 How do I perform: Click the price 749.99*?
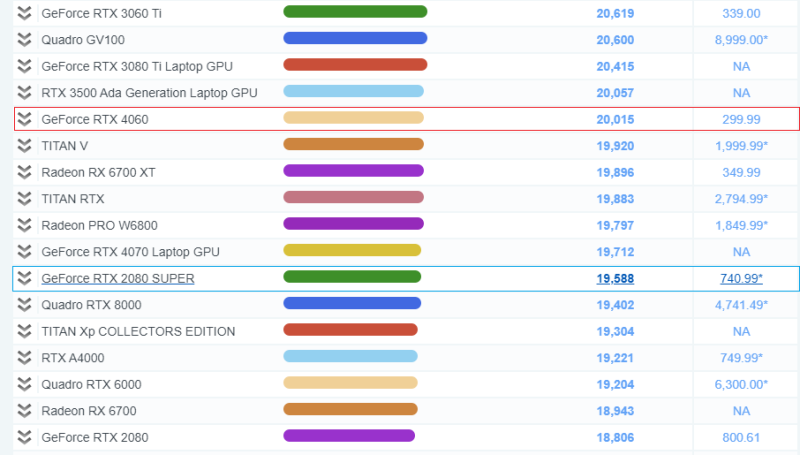(741, 359)
